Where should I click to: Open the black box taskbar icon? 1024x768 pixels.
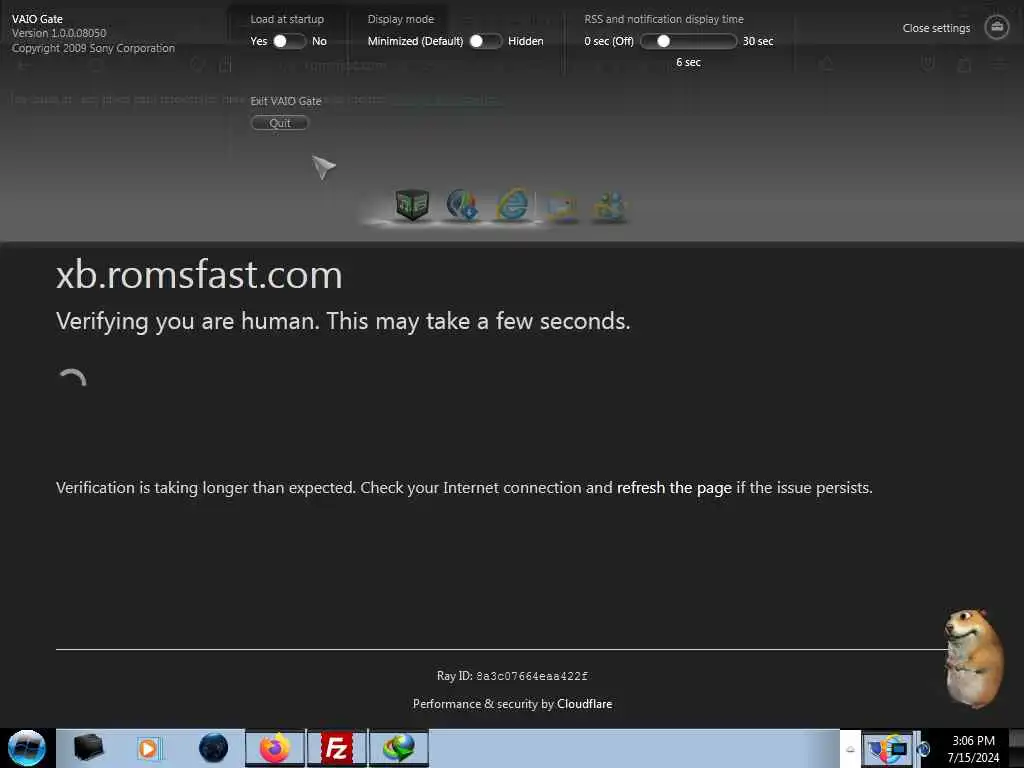point(88,748)
